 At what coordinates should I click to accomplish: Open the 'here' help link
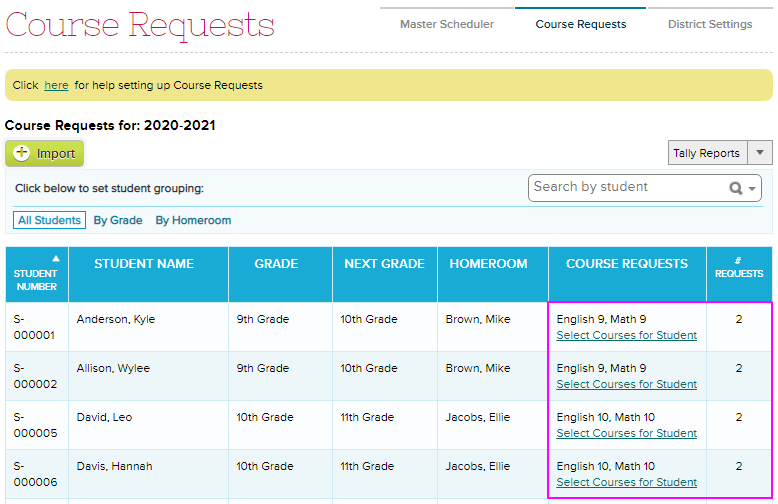coord(56,85)
